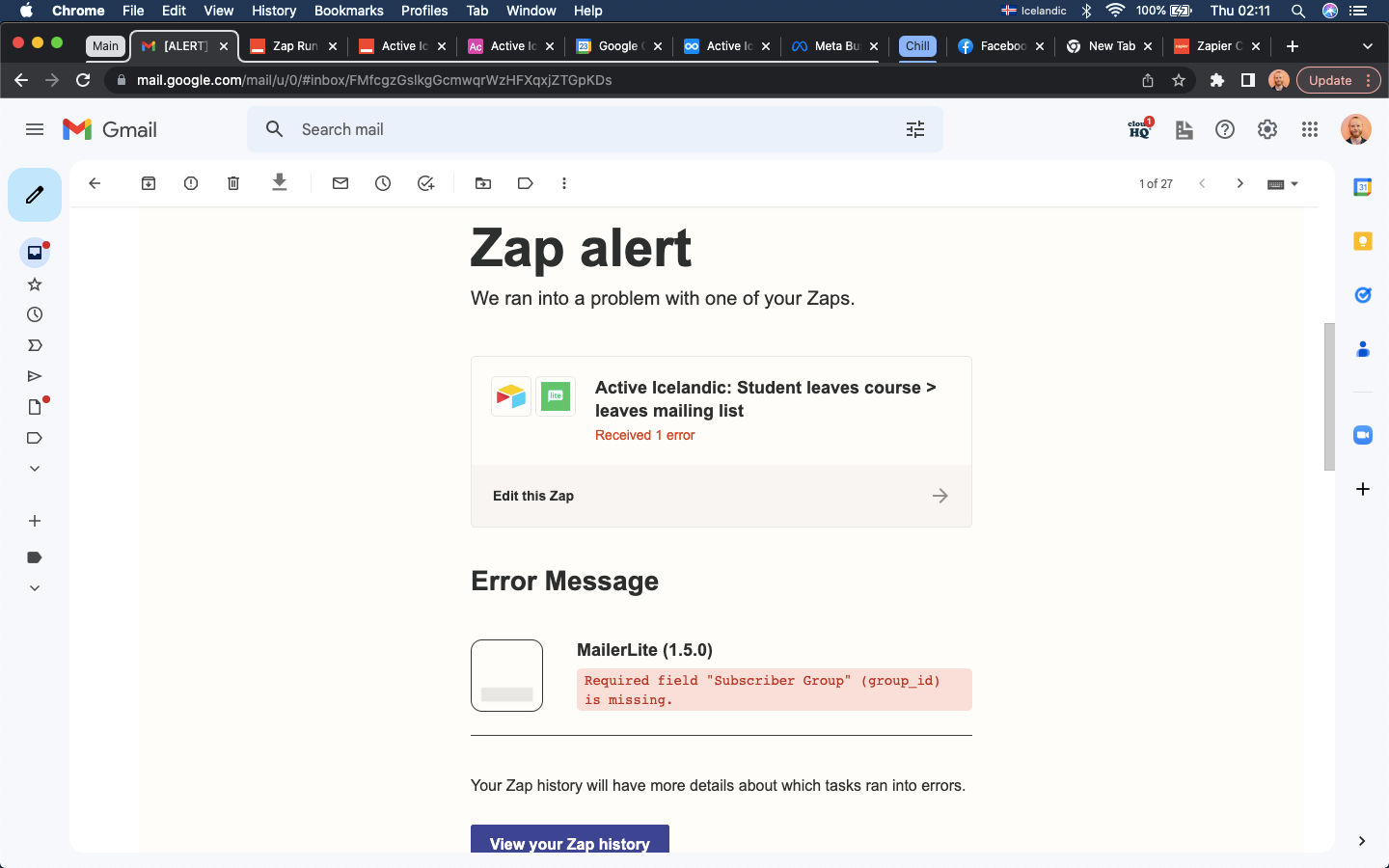This screenshot has width=1389, height=868.
Task: Click Gmail logo
Action: (x=110, y=129)
